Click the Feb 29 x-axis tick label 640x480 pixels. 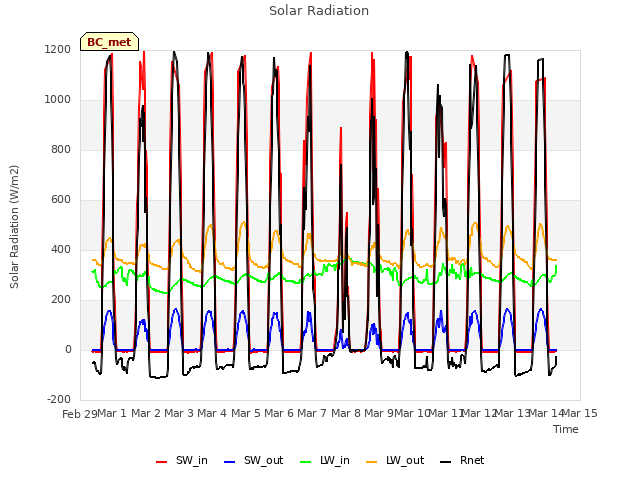click(x=80, y=414)
